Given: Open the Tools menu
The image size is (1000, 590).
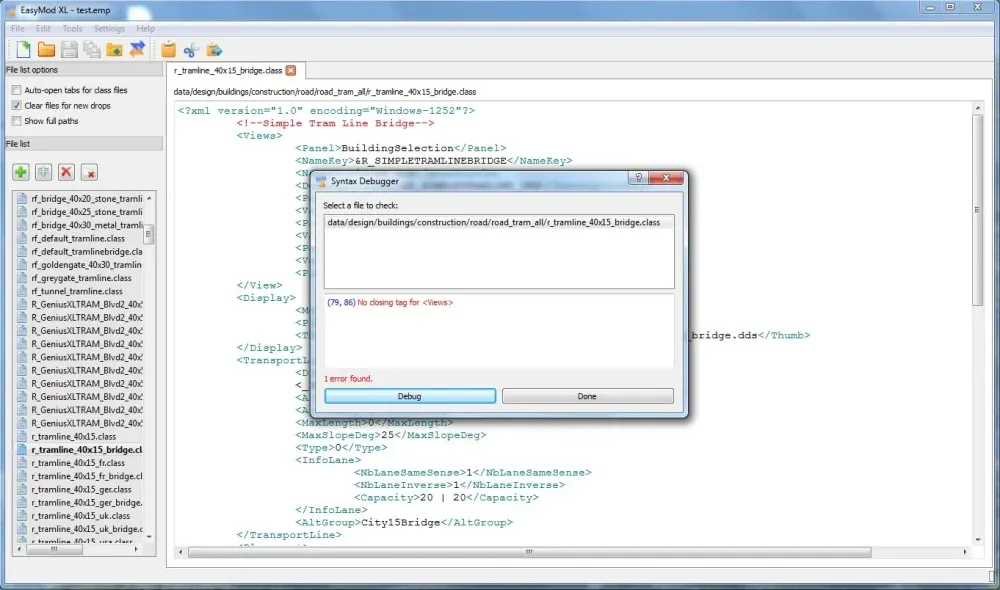Looking at the screenshot, I should (72, 29).
